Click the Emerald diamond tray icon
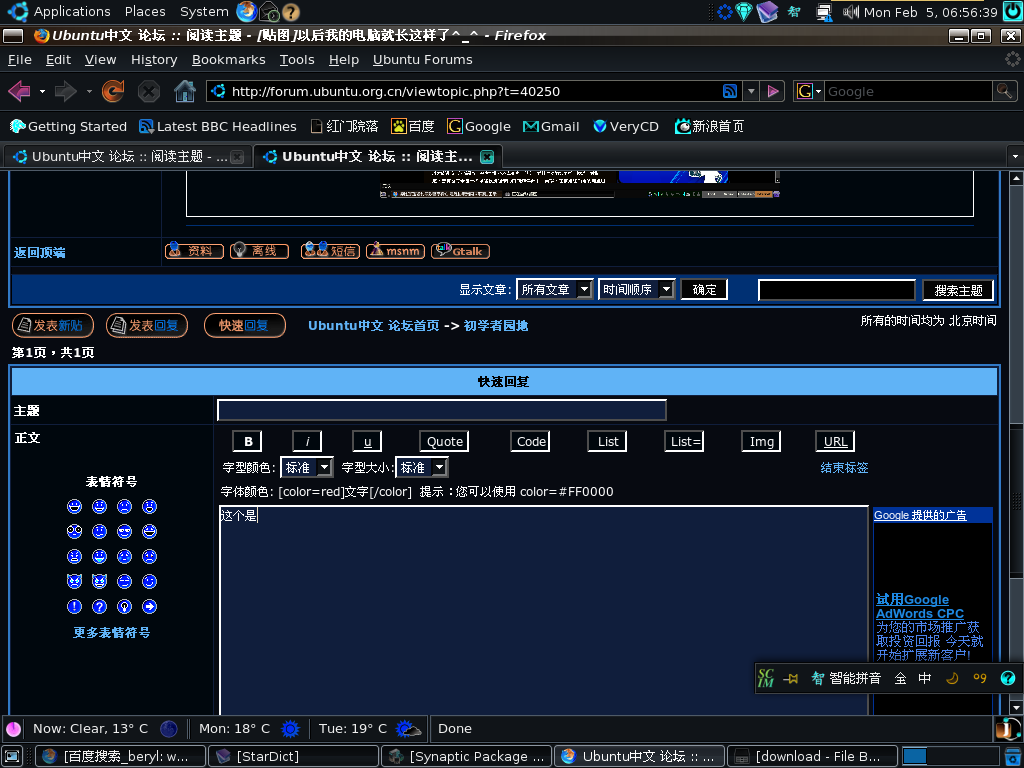1024x768 pixels. (x=744, y=11)
